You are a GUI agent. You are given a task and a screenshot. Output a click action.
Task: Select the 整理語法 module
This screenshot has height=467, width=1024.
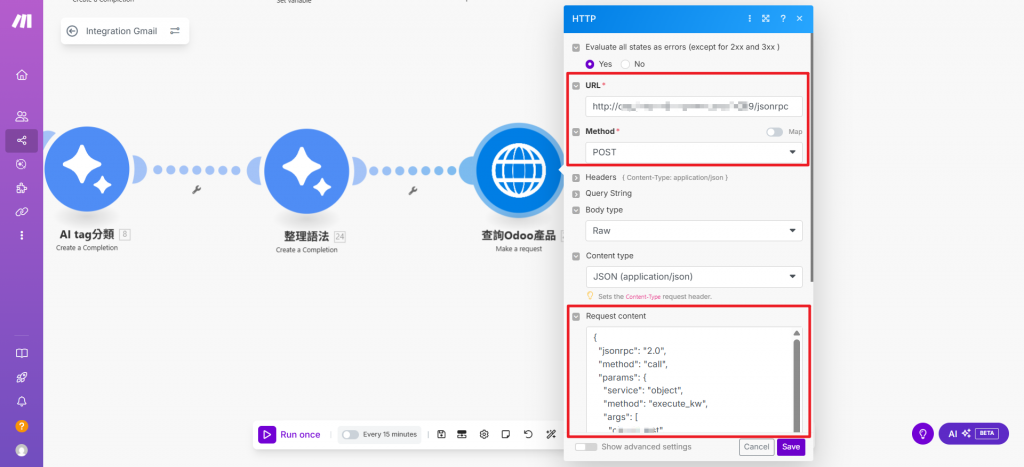click(x=306, y=171)
